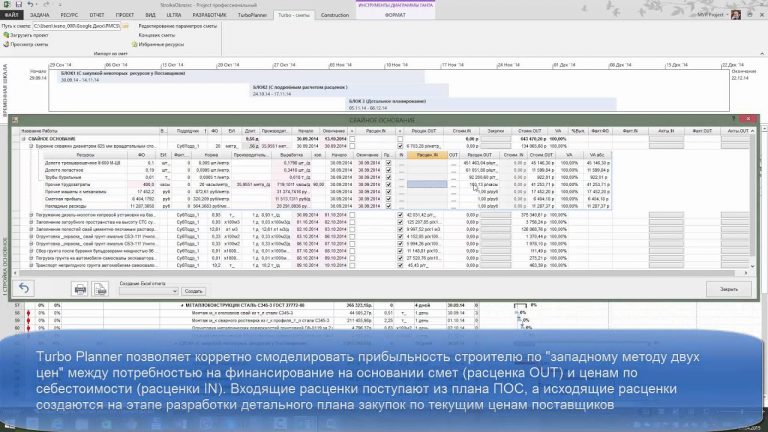The height and width of the screenshot is (432, 768).
Task: Click the Путь к смете path field
Action: pyautogui.click(x=76, y=26)
